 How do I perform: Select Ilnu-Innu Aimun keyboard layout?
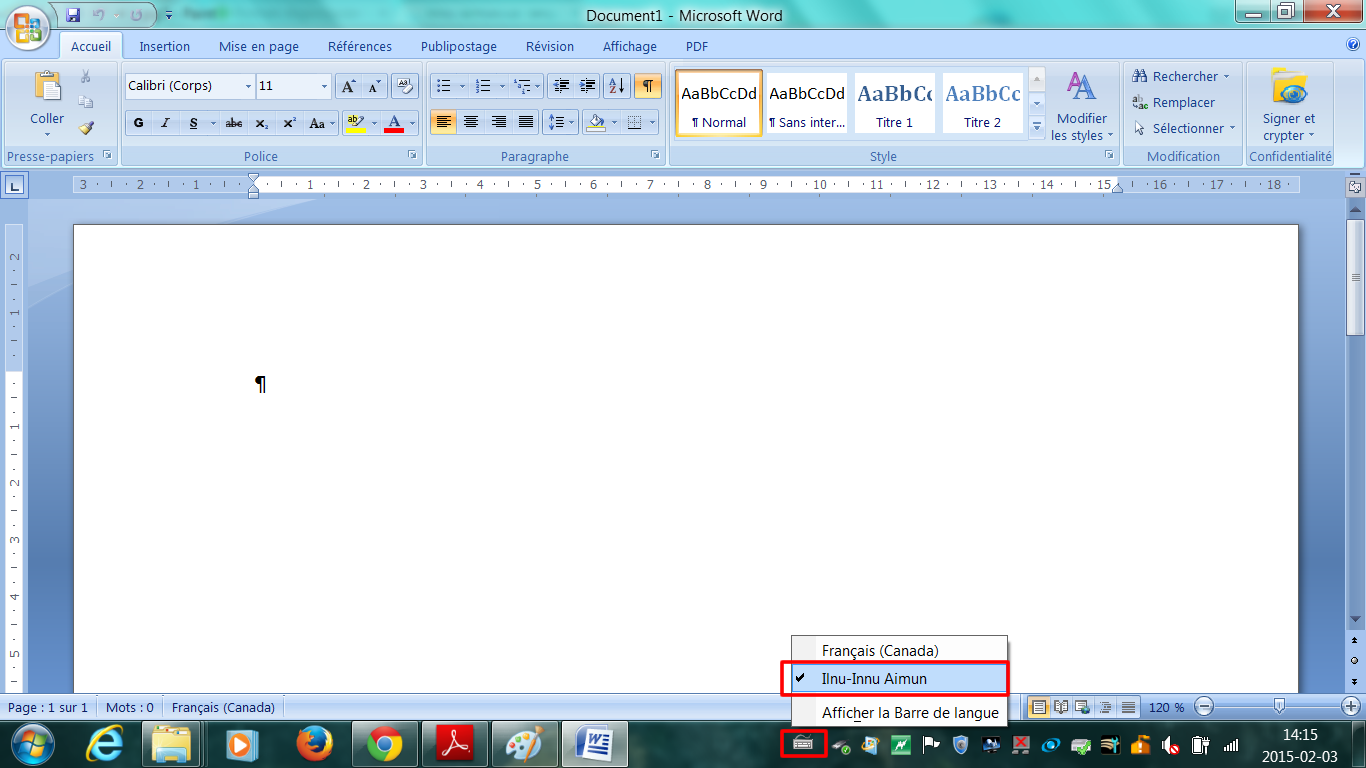pos(874,679)
